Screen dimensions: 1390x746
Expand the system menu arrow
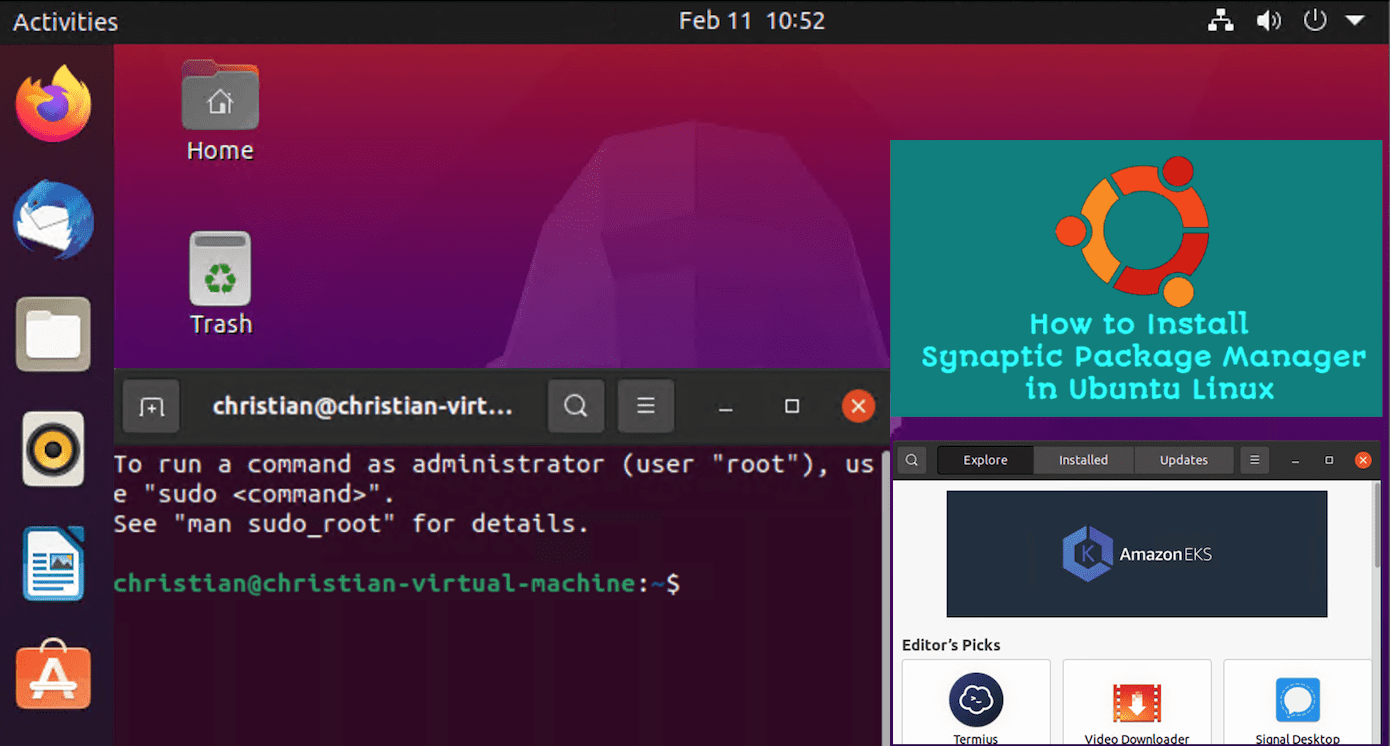coord(1355,20)
